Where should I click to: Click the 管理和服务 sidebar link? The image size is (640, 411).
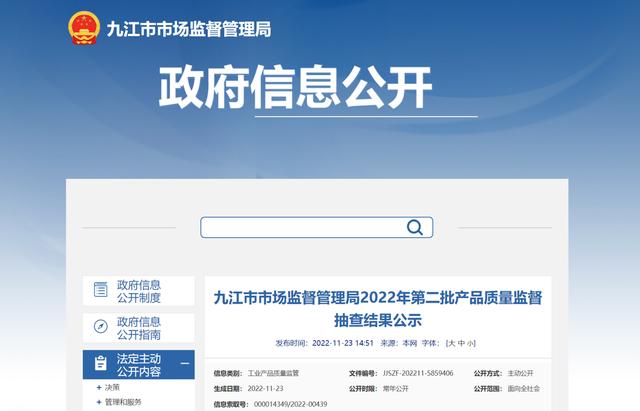pyautogui.click(x=123, y=402)
